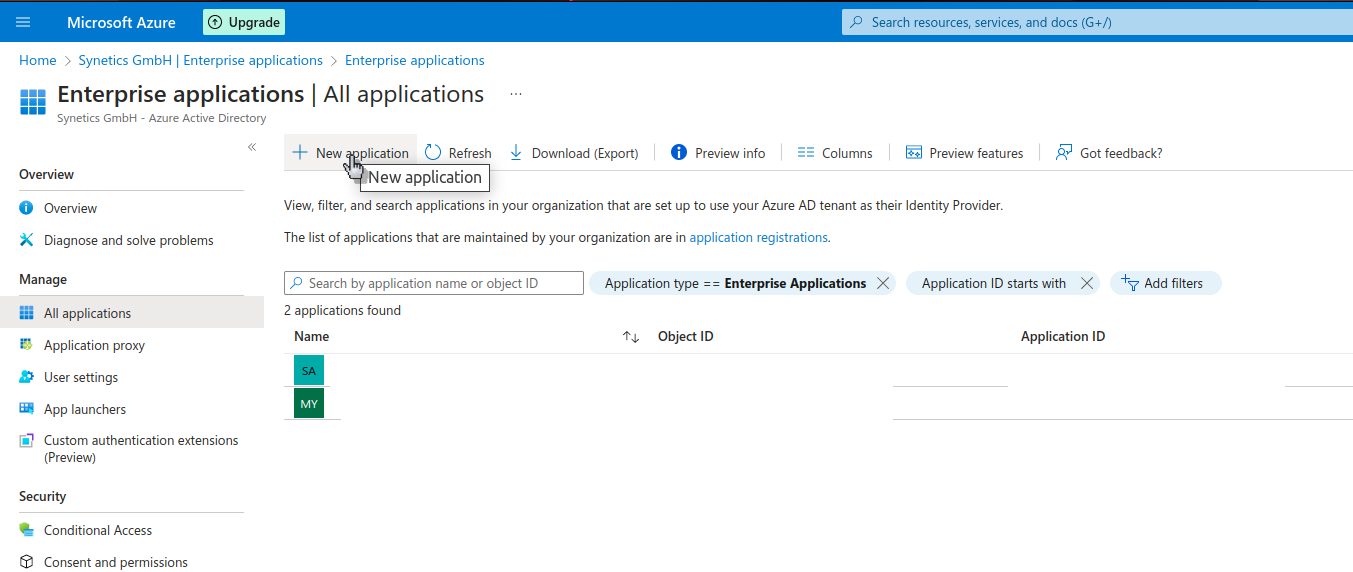
Task: Remove the Application type filter
Action: click(883, 283)
